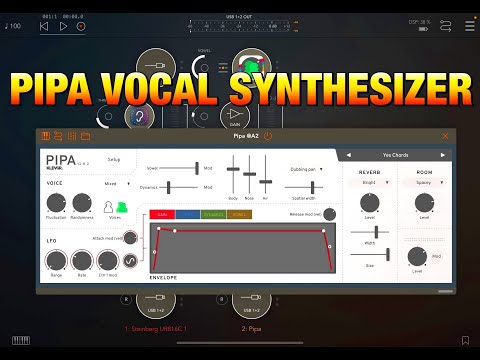Toggle the Mod button beside lower Level knob
480x360 pixels.
[x=437, y=256]
